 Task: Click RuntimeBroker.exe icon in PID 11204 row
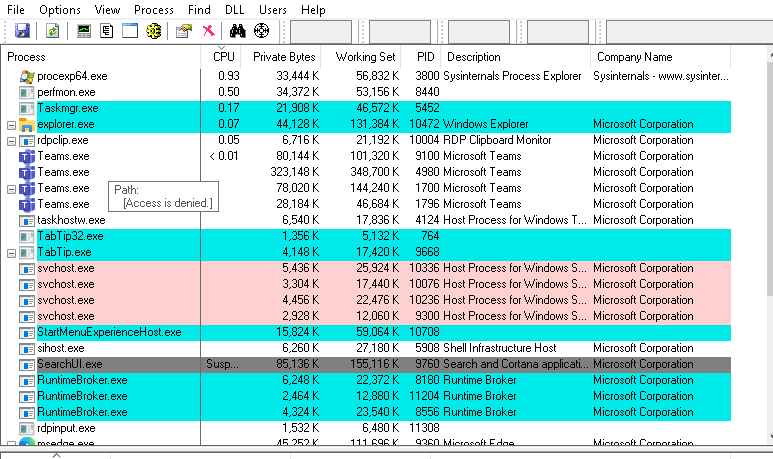click(27, 396)
